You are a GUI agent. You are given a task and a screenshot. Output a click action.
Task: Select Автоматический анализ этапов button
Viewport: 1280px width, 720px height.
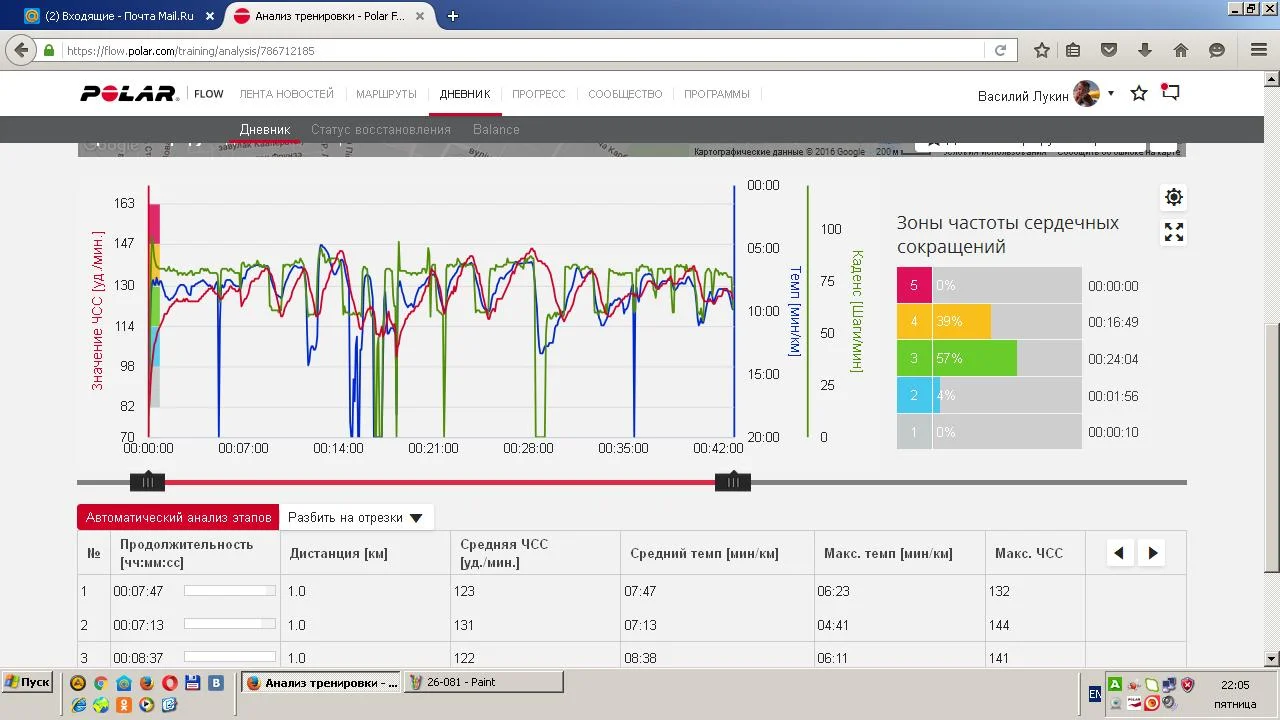[178, 518]
